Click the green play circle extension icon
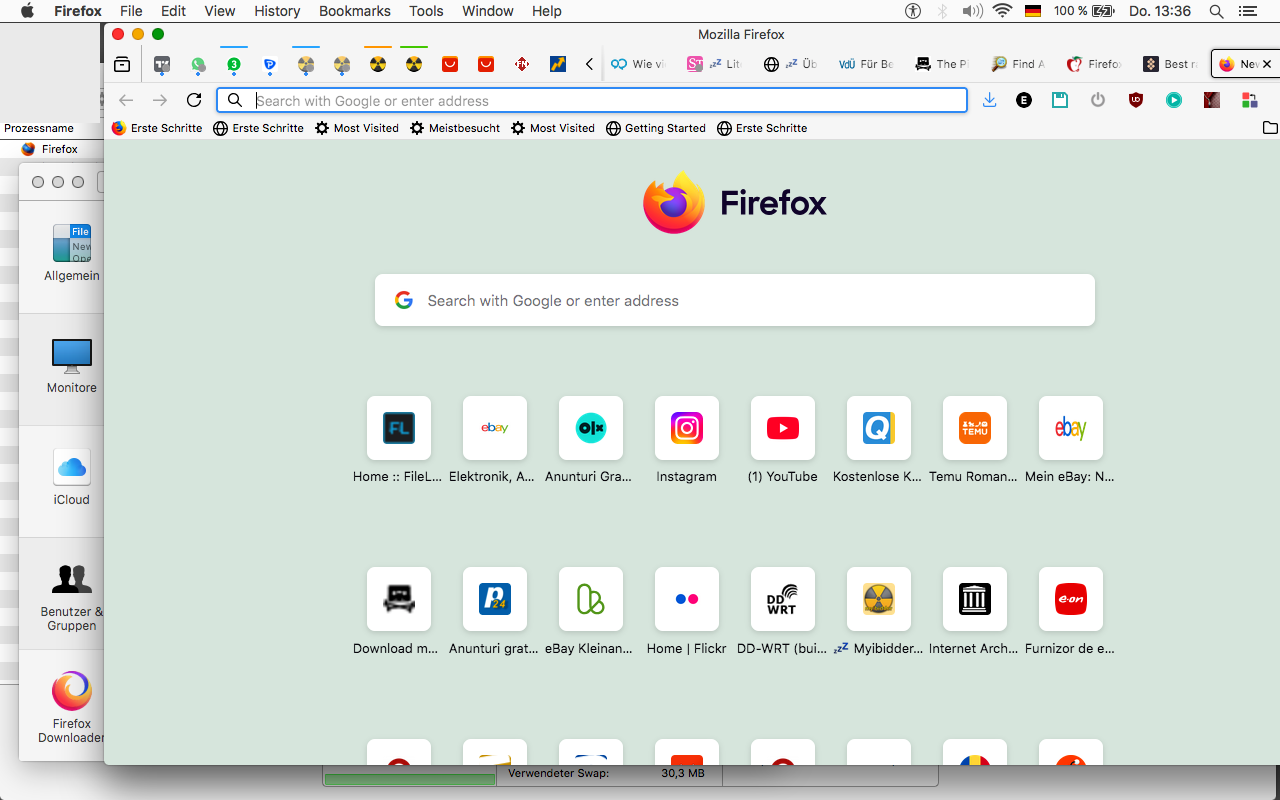This screenshot has height=800, width=1280. 1174,100
